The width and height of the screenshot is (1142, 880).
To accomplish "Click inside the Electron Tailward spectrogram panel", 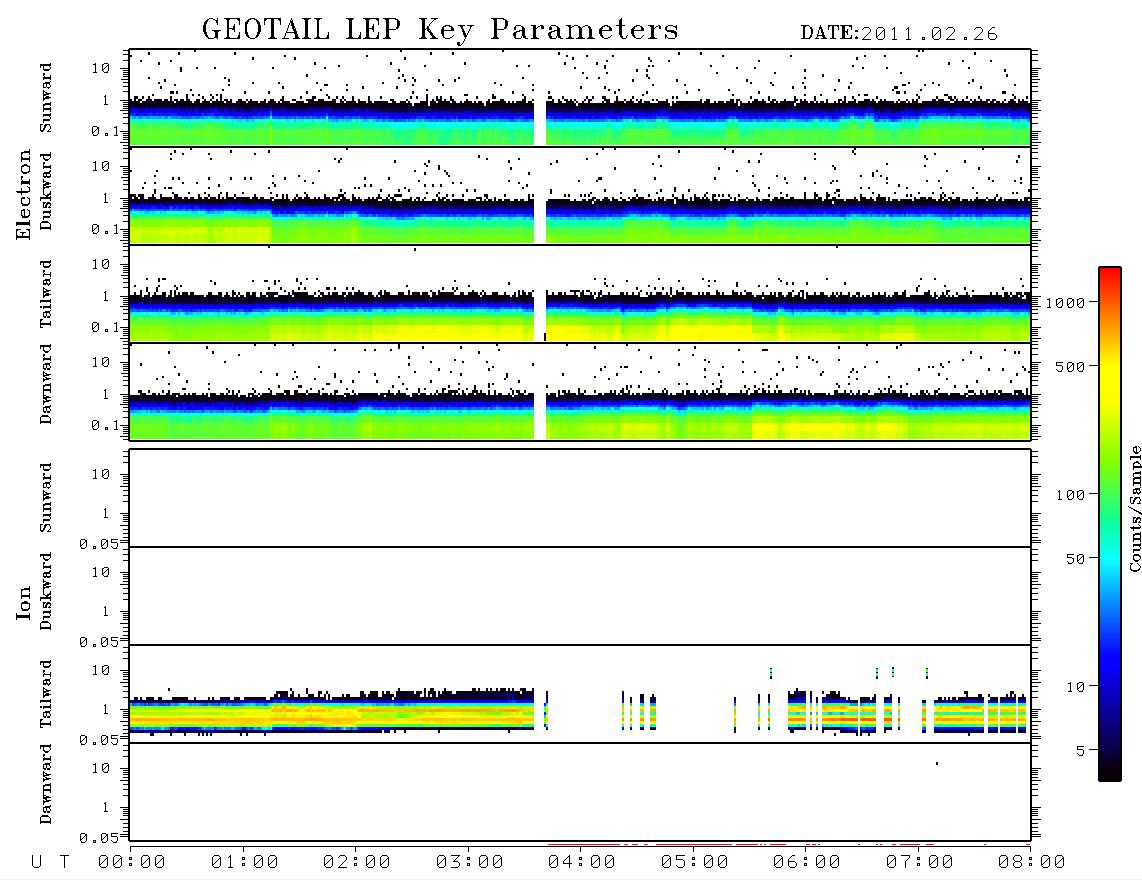I will pos(580,294).
